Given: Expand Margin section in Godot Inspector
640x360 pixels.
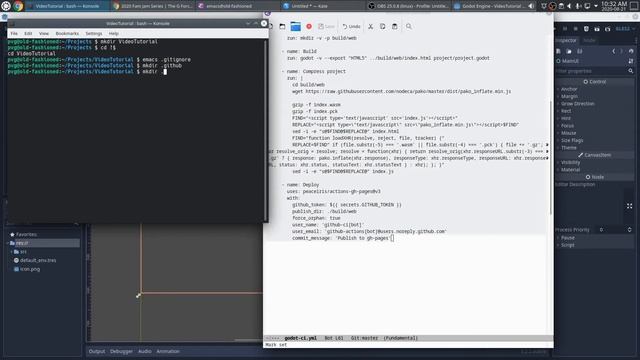Looking at the screenshot, I should [569, 96].
